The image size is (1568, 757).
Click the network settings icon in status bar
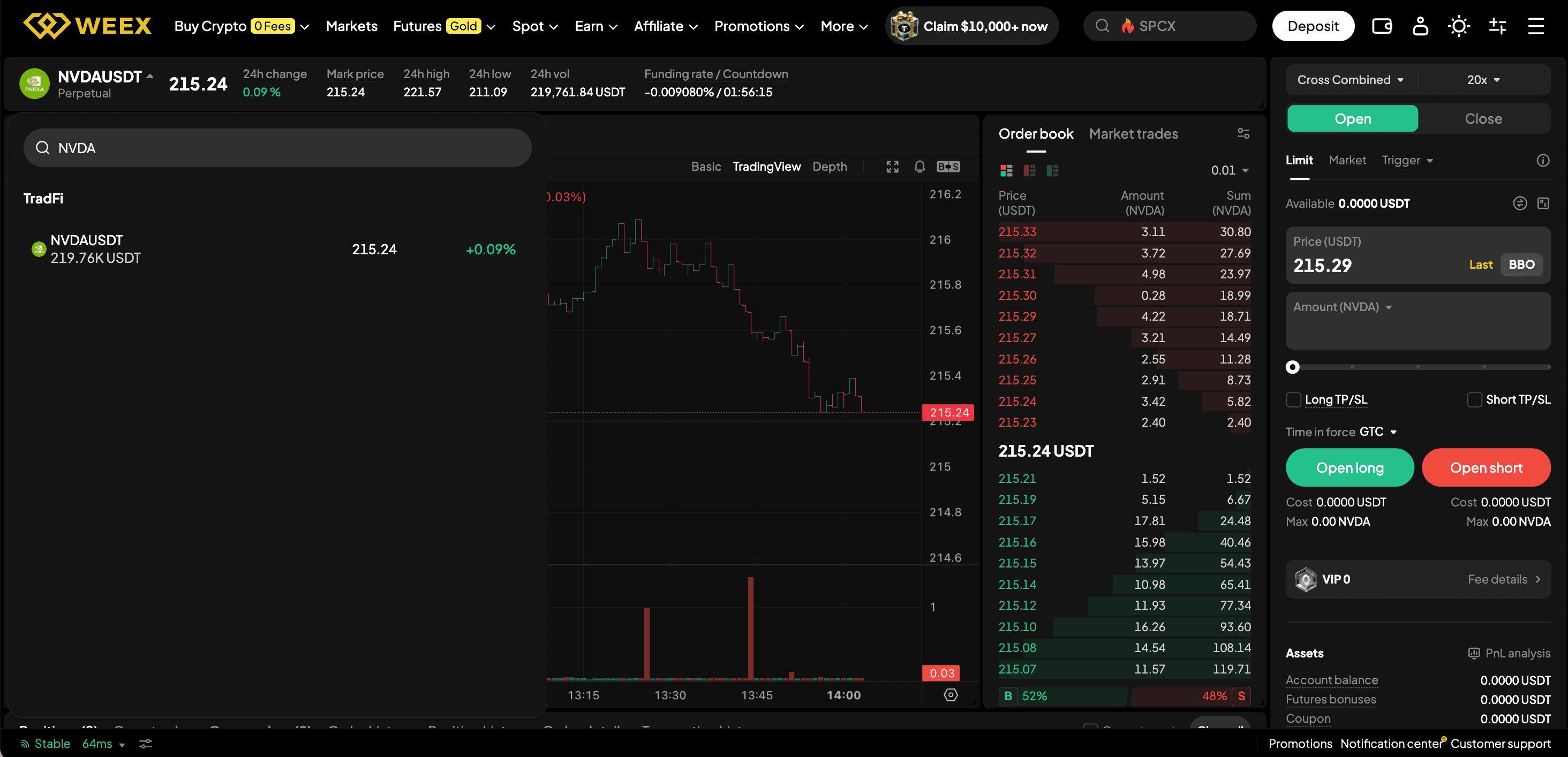click(x=146, y=744)
